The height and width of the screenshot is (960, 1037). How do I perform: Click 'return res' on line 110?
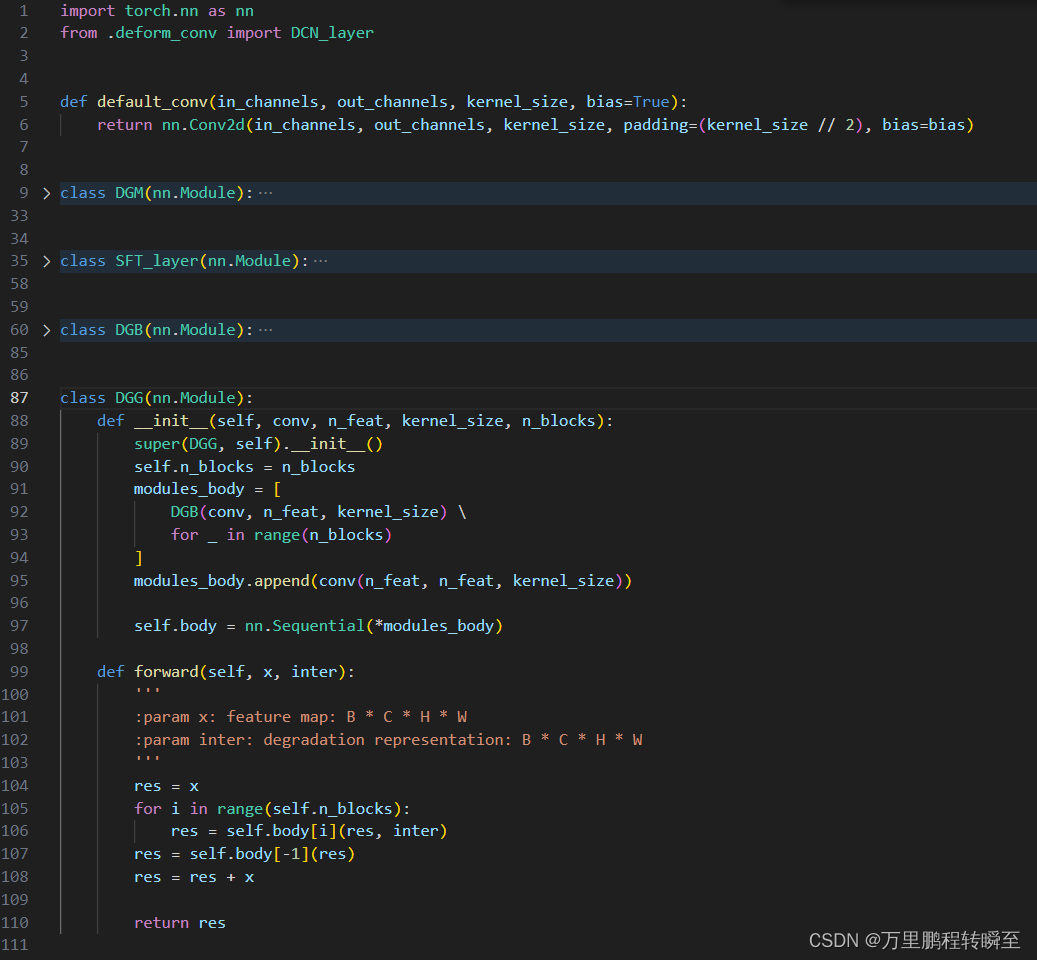[180, 923]
